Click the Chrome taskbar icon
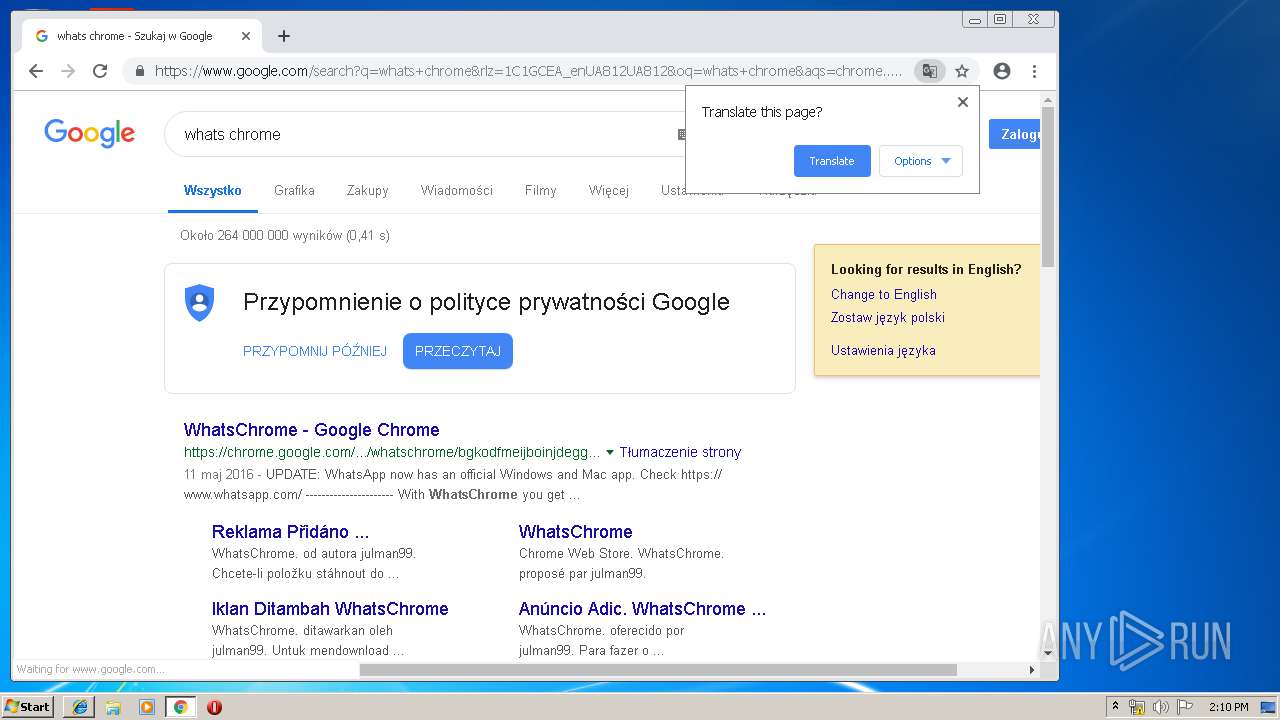 (180, 707)
